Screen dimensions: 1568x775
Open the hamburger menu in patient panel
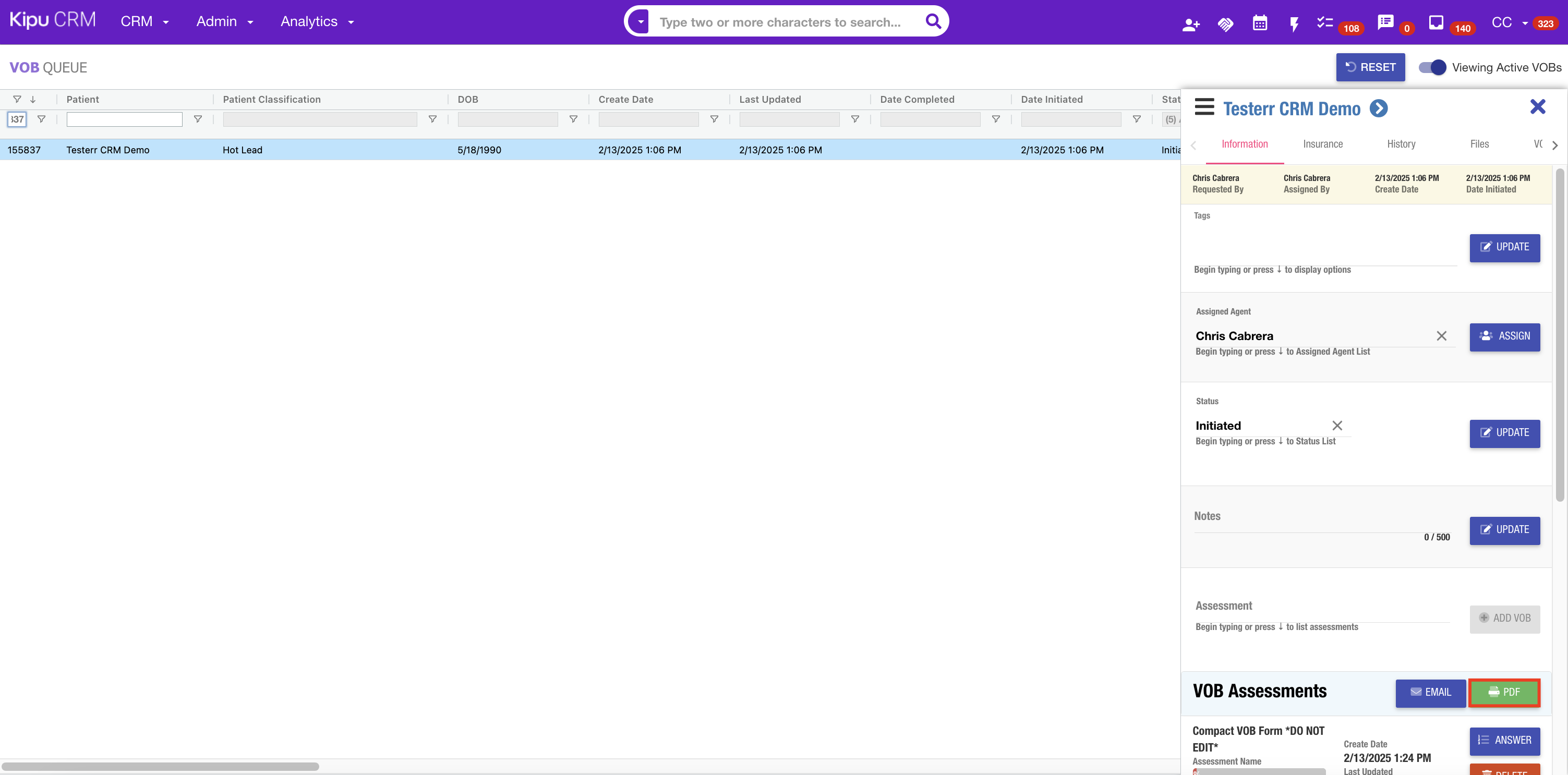pyautogui.click(x=1204, y=107)
